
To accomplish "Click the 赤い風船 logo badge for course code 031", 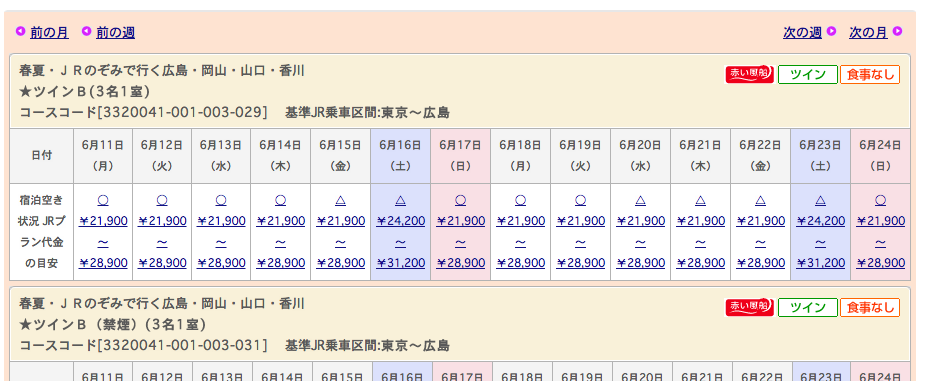I will [x=749, y=307].
